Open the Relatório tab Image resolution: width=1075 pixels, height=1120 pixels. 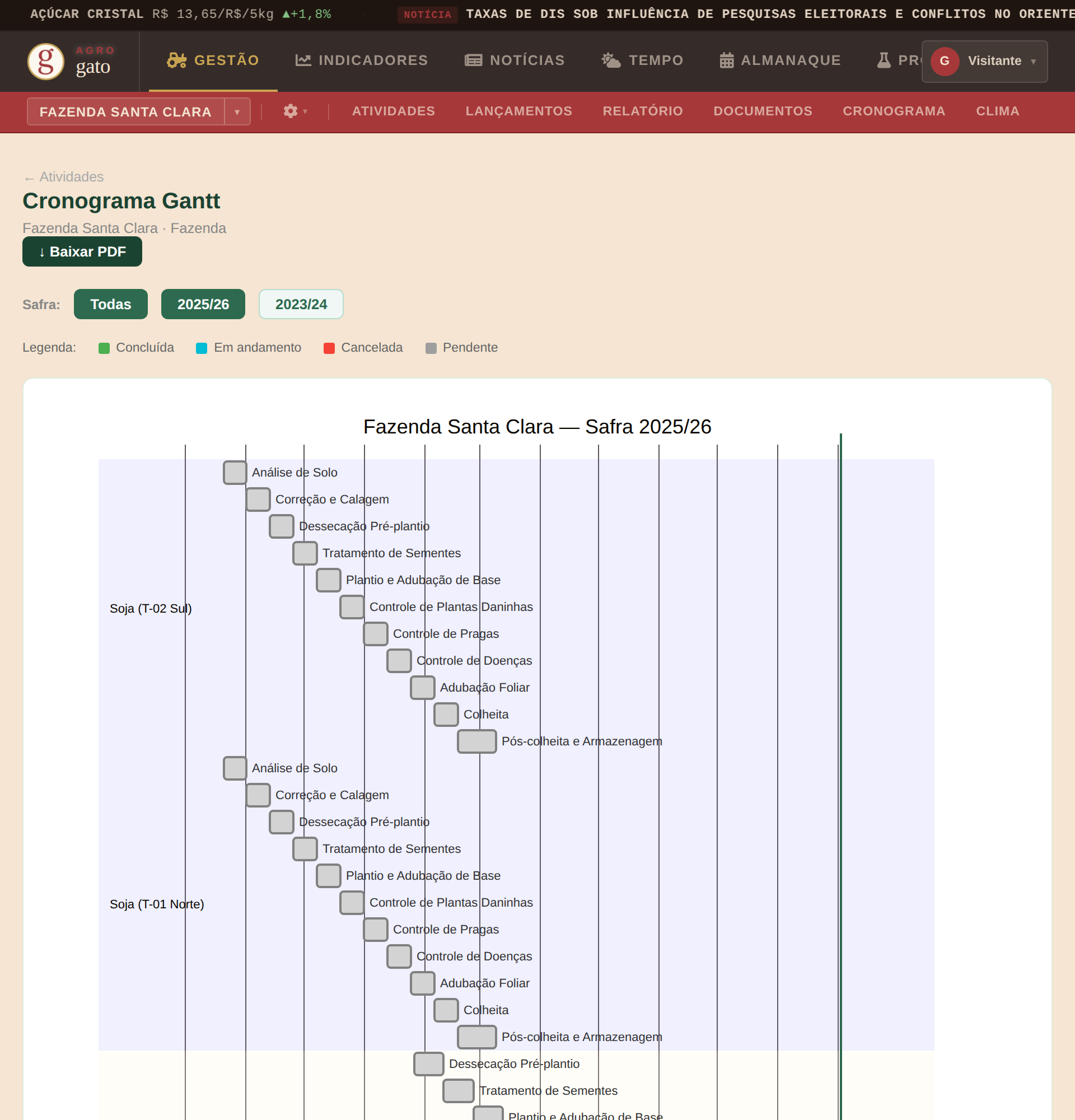[x=643, y=111]
